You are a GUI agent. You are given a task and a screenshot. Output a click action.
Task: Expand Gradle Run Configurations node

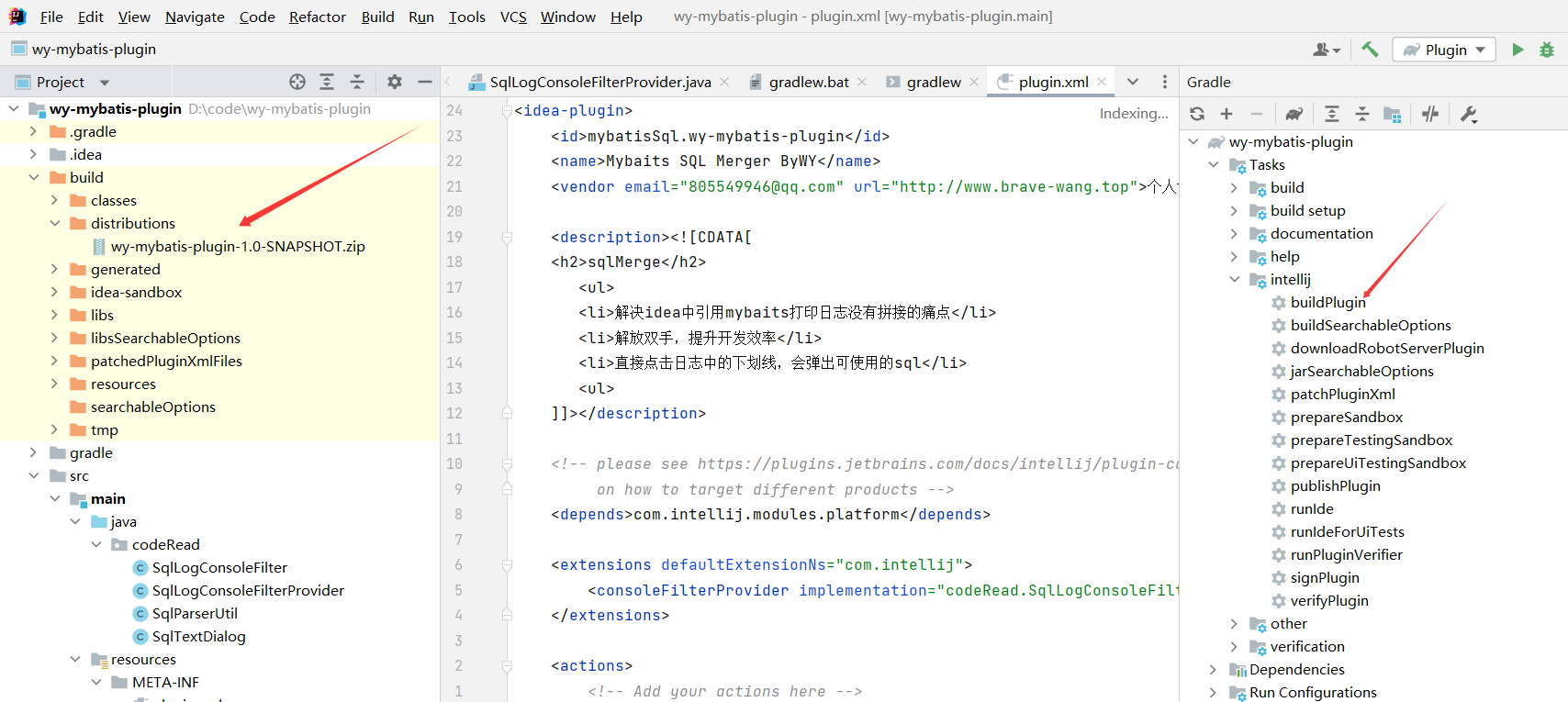pos(1214,692)
